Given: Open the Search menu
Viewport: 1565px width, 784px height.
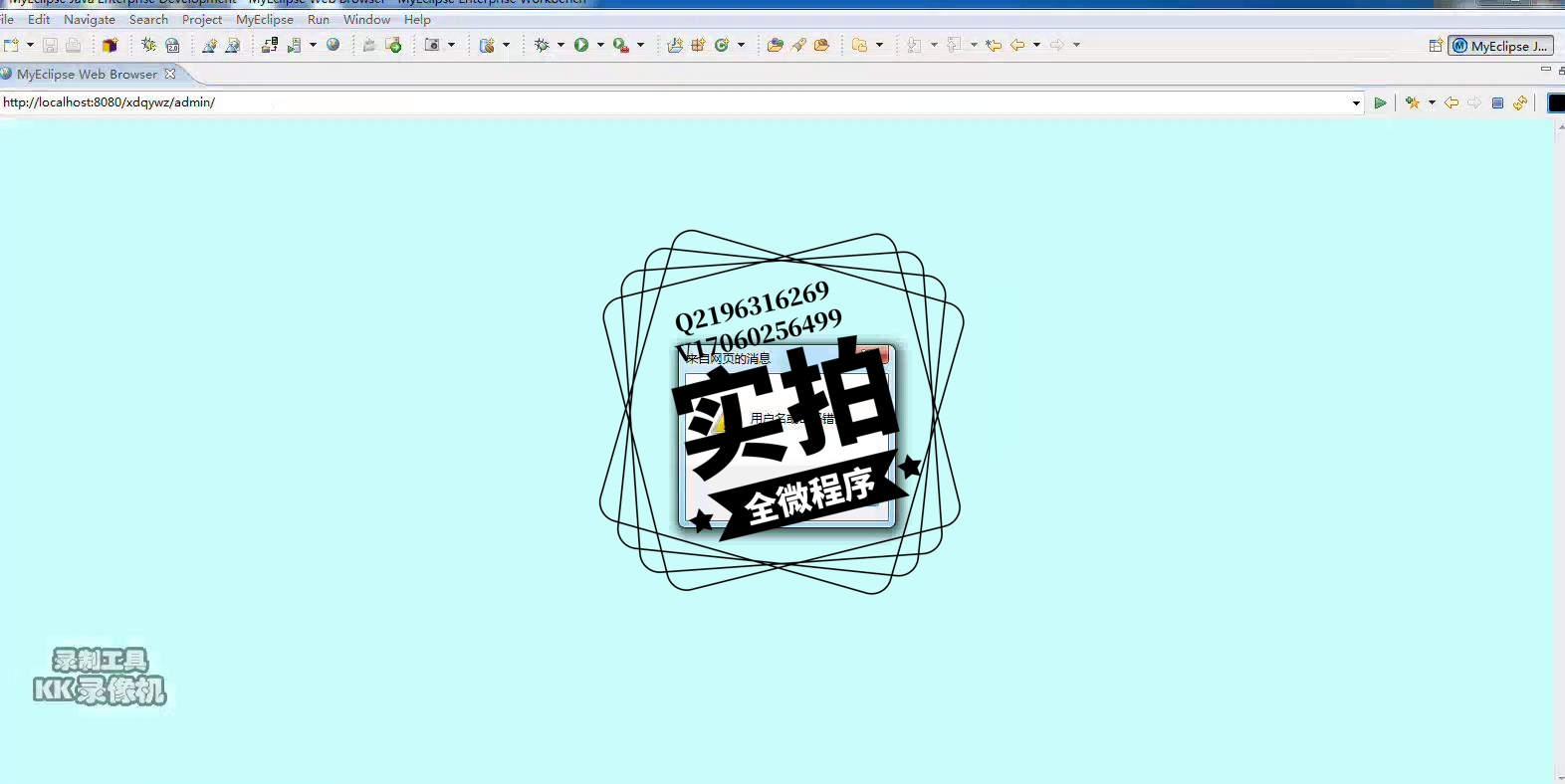Looking at the screenshot, I should [148, 19].
